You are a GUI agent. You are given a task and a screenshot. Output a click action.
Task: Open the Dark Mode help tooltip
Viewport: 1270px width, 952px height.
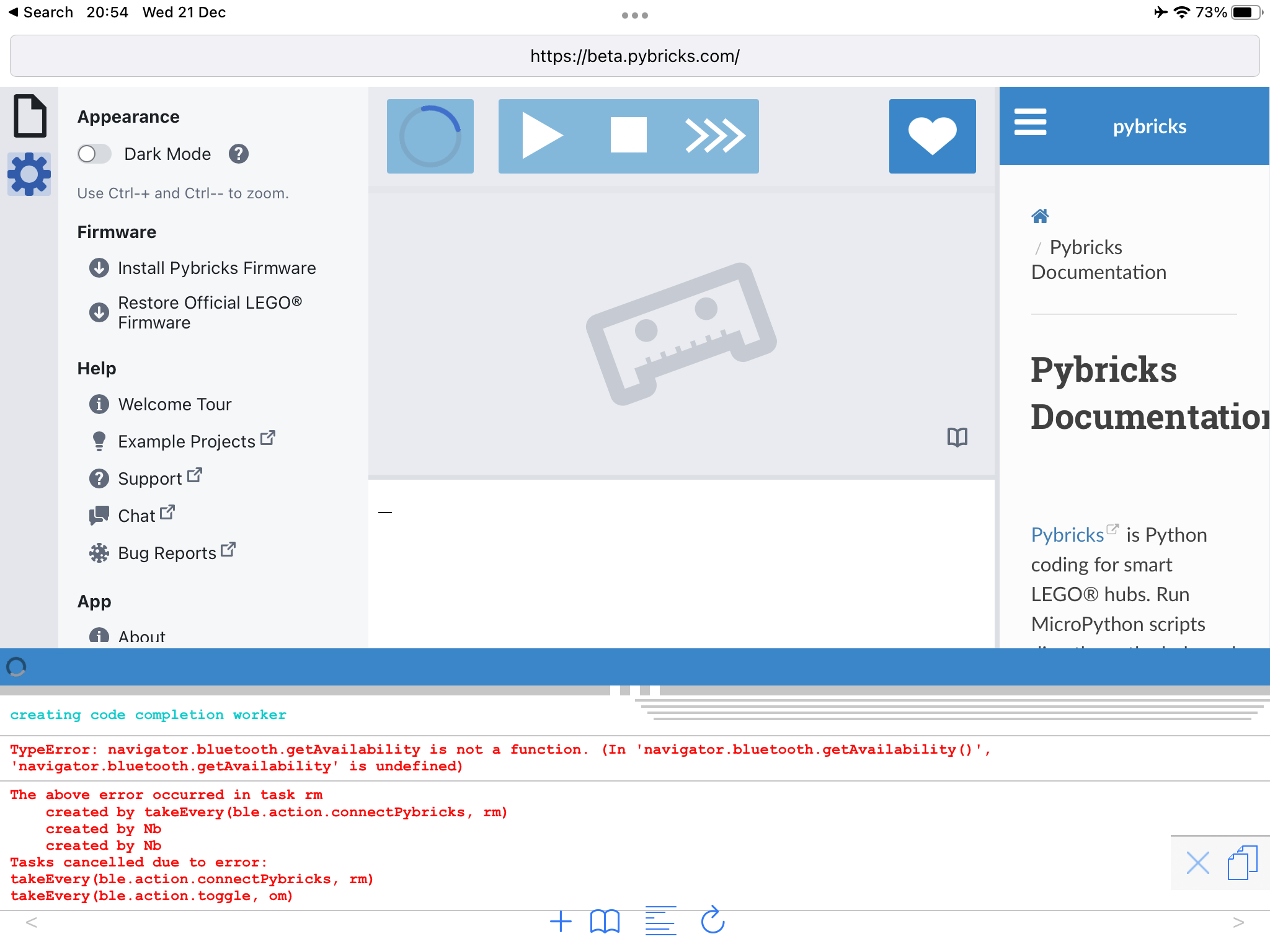(x=239, y=154)
